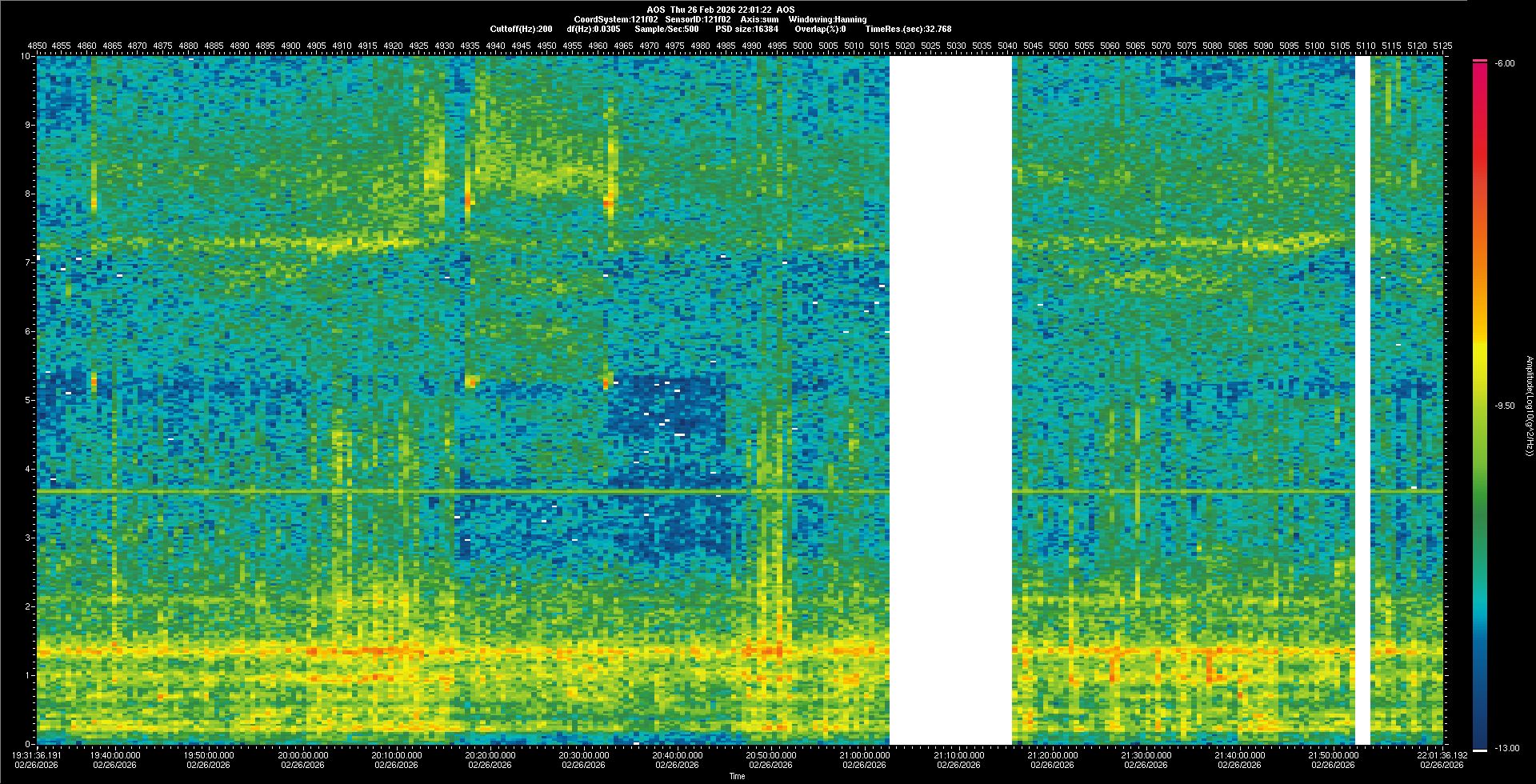The height and width of the screenshot is (784, 1536).
Task: Click the "-6.00" colorbar maximum label
Action: coord(1504,63)
